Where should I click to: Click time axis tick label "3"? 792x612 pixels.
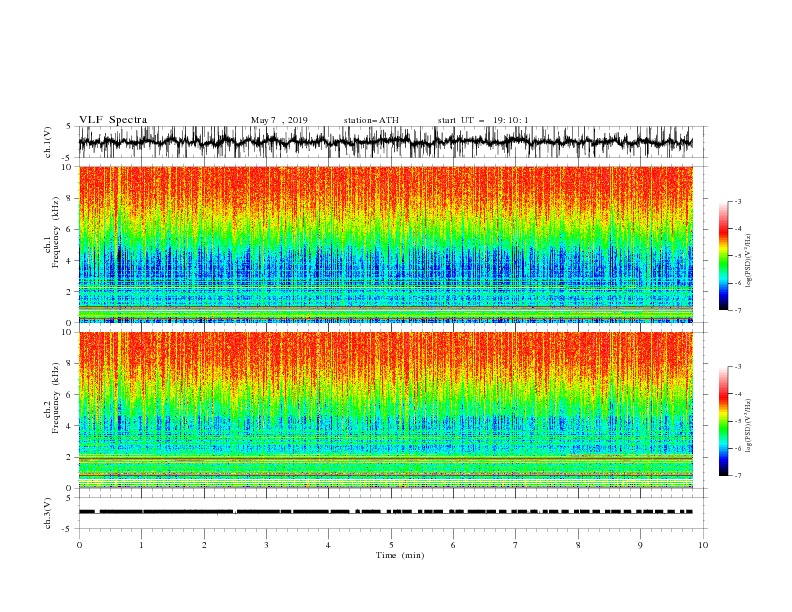(266, 545)
